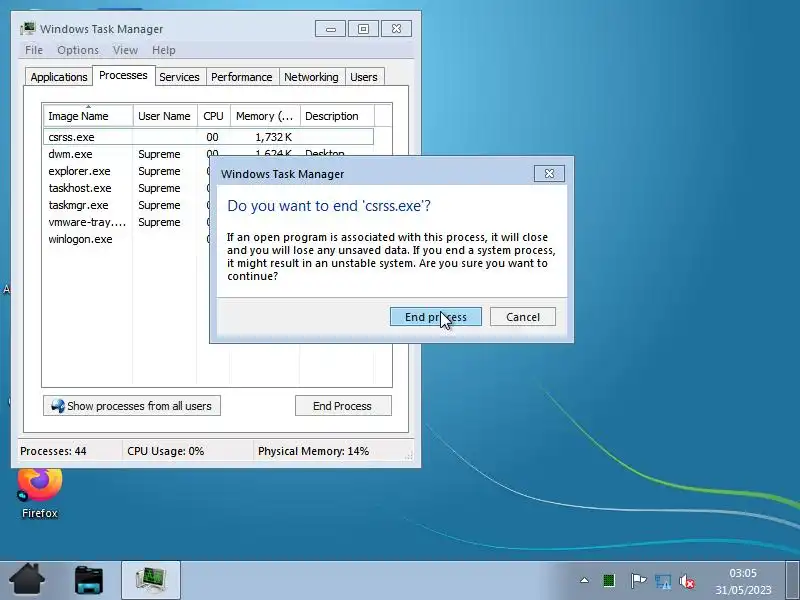This screenshot has height=600, width=800.
Task: Select explorer.exe process row
Action: 126,171
